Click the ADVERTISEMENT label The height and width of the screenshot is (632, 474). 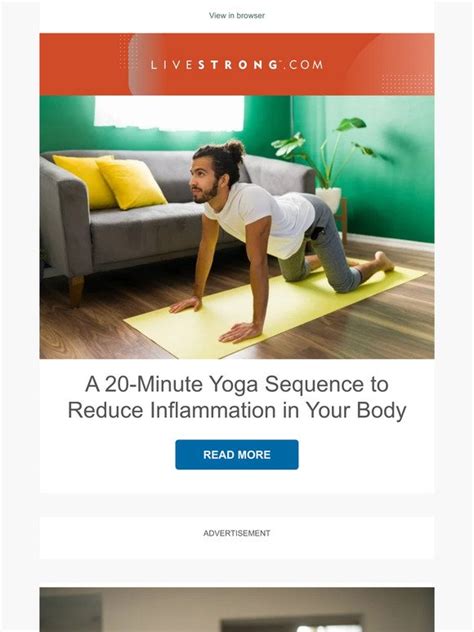237,533
